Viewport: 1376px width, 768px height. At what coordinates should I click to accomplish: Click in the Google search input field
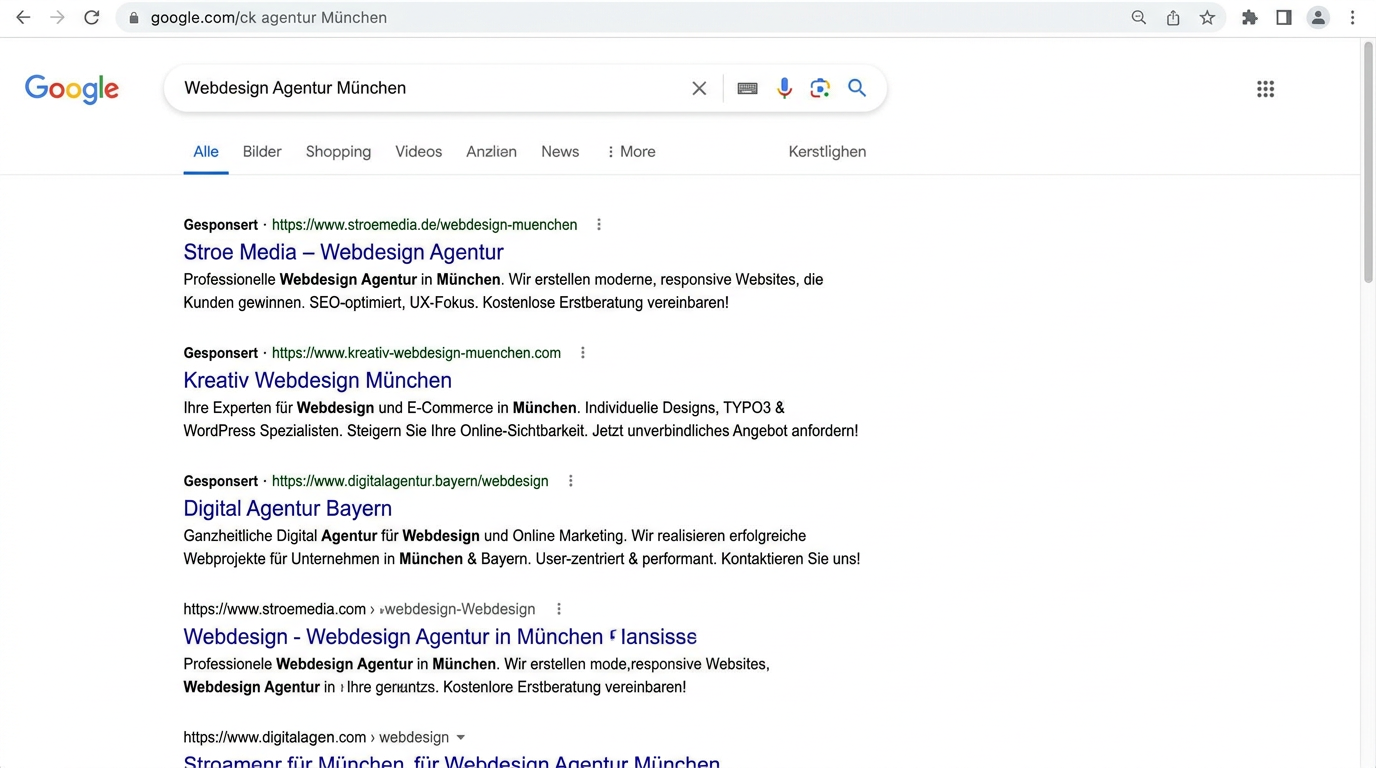pos(430,88)
